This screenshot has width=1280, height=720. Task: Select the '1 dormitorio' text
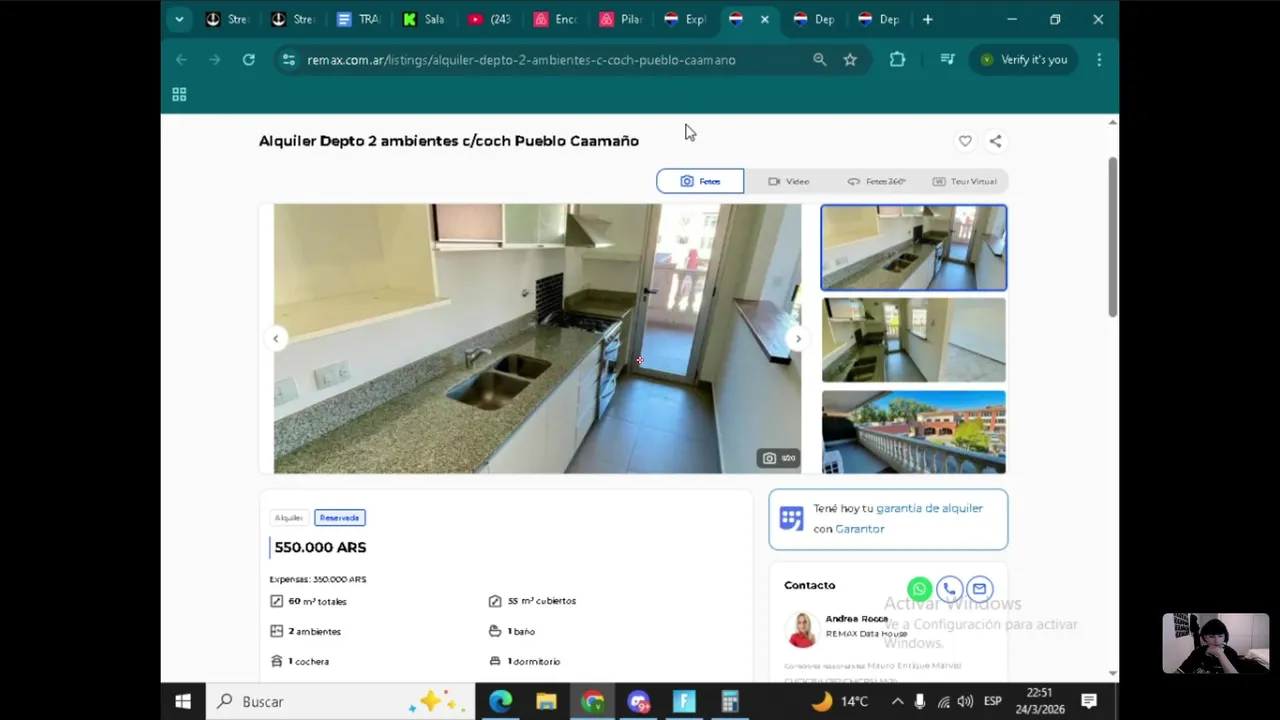[x=533, y=661]
